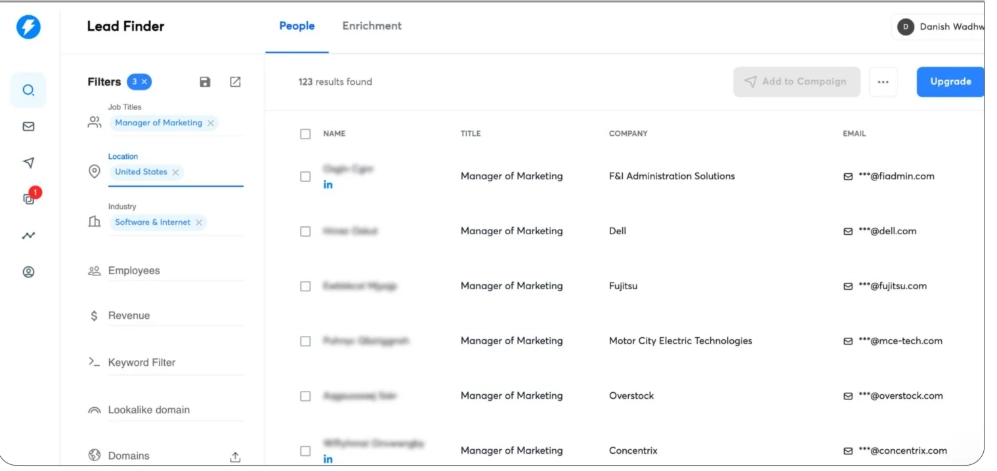Screen dimensions: 997x471
Task: Check the Fujitsu row checkbox
Action: (305, 286)
